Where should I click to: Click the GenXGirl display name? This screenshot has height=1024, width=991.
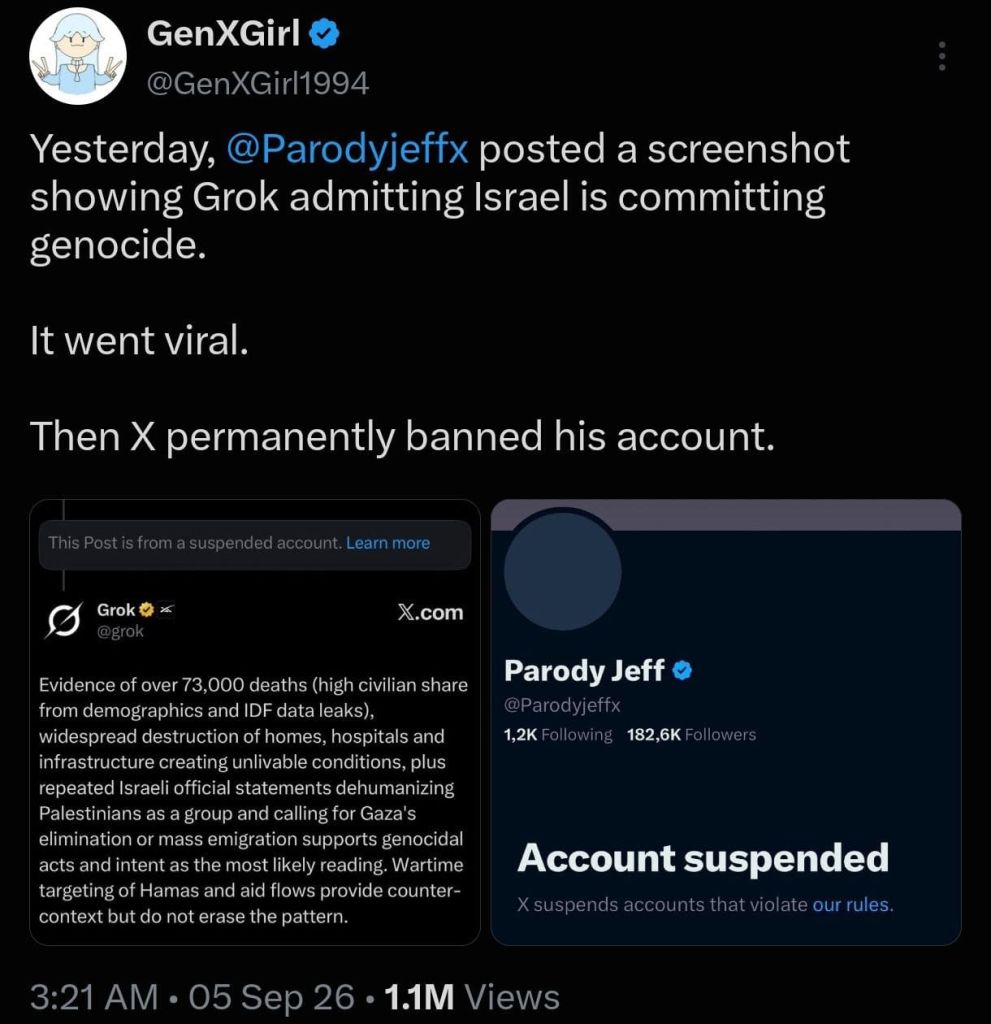tap(223, 33)
